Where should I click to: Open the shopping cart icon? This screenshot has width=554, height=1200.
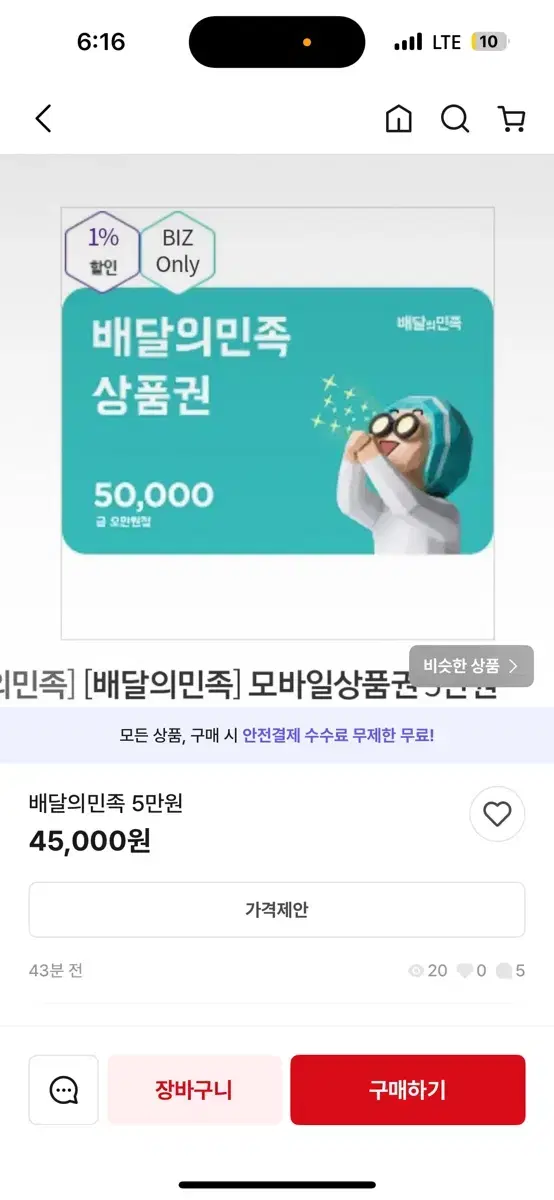pos(511,119)
